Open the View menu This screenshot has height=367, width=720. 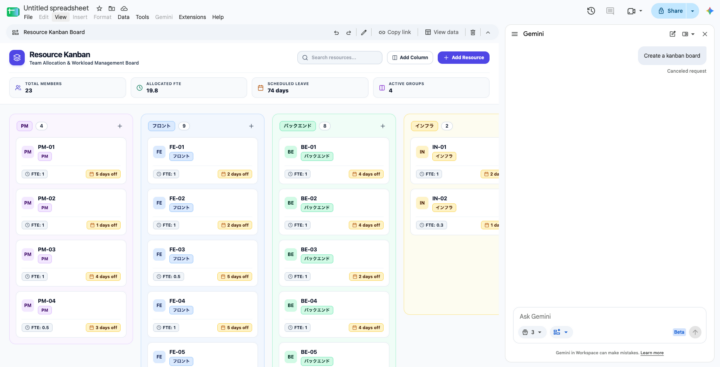(61, 17)
